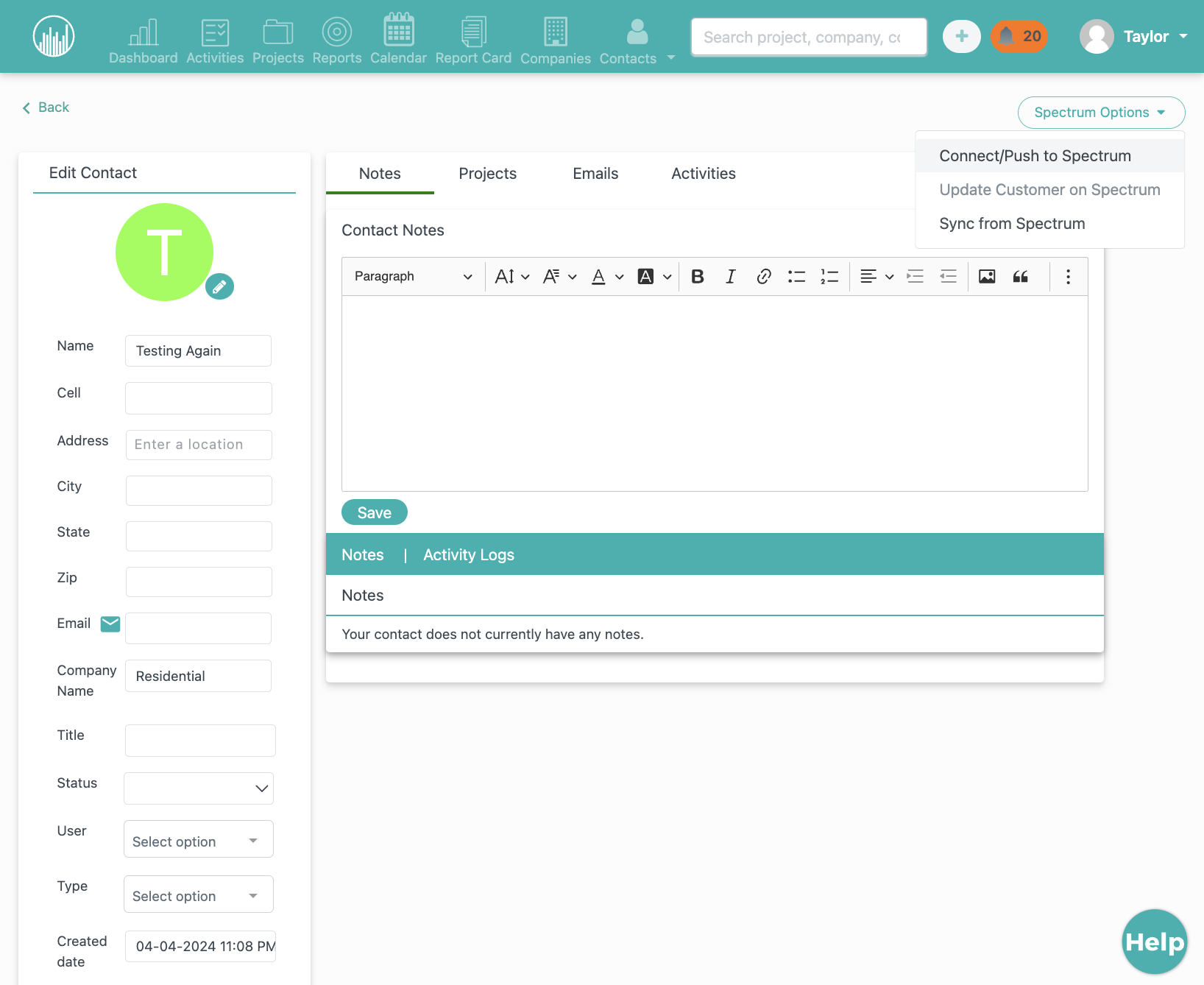This screenshot has height=985, width=1204.
Task: Click the email envelope icon
Action: 110,624
